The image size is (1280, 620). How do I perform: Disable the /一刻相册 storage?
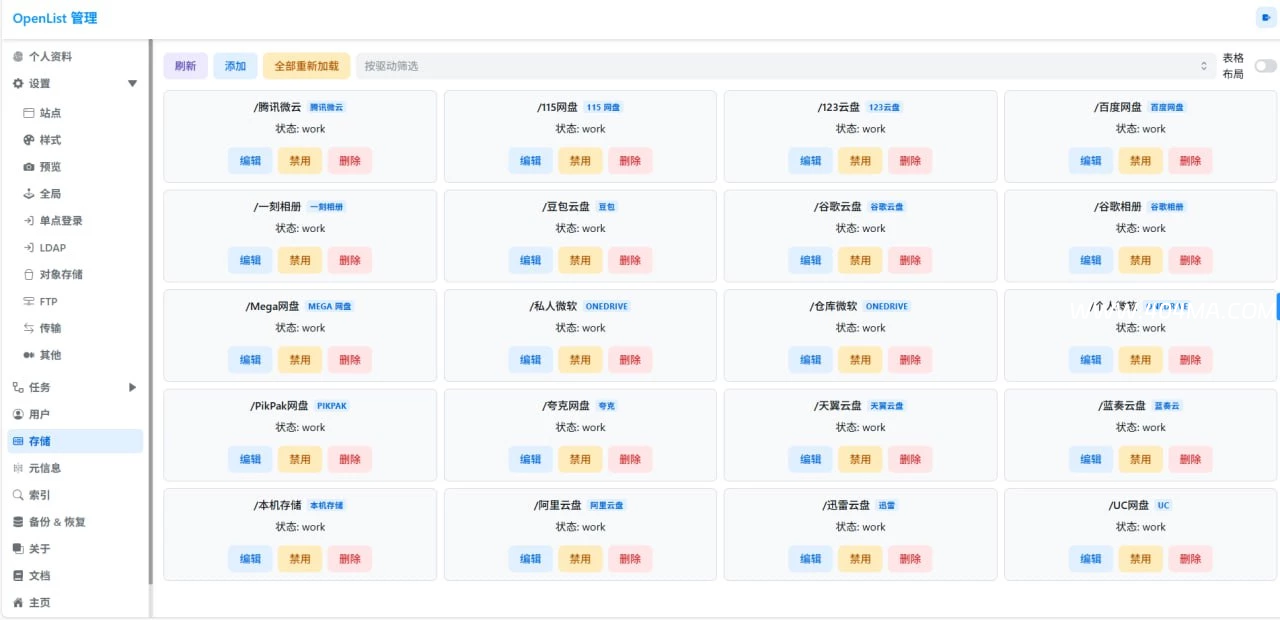tap(300, 260)
